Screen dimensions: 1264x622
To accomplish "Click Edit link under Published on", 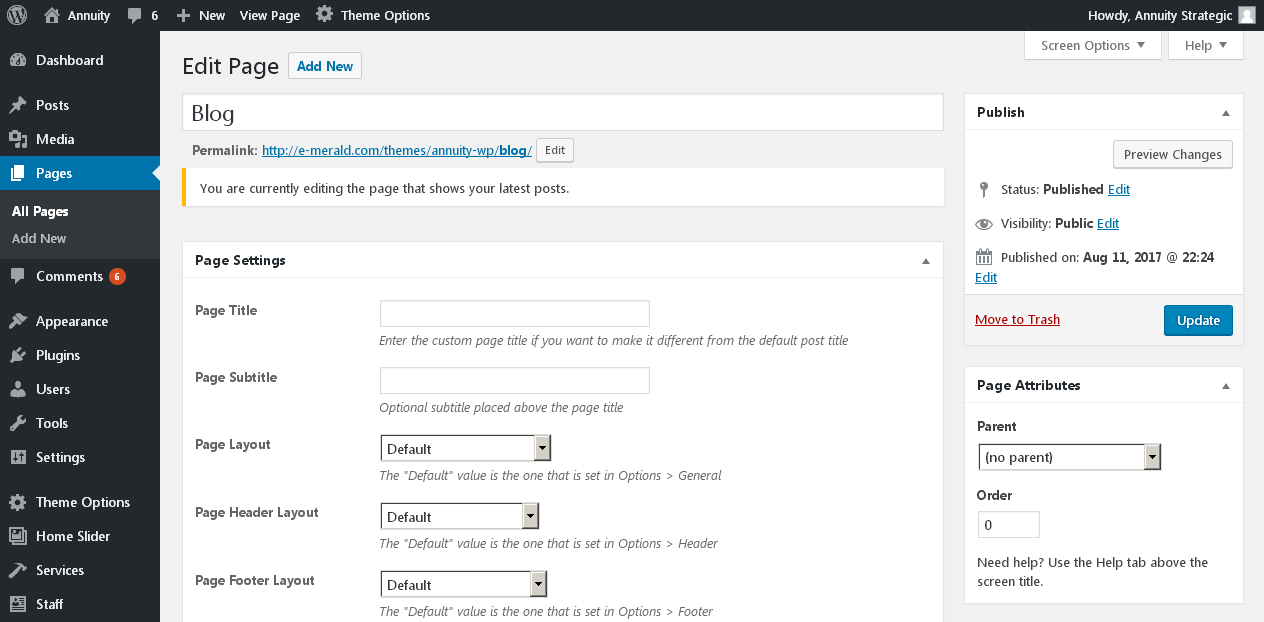I will [x=986, y=277].
